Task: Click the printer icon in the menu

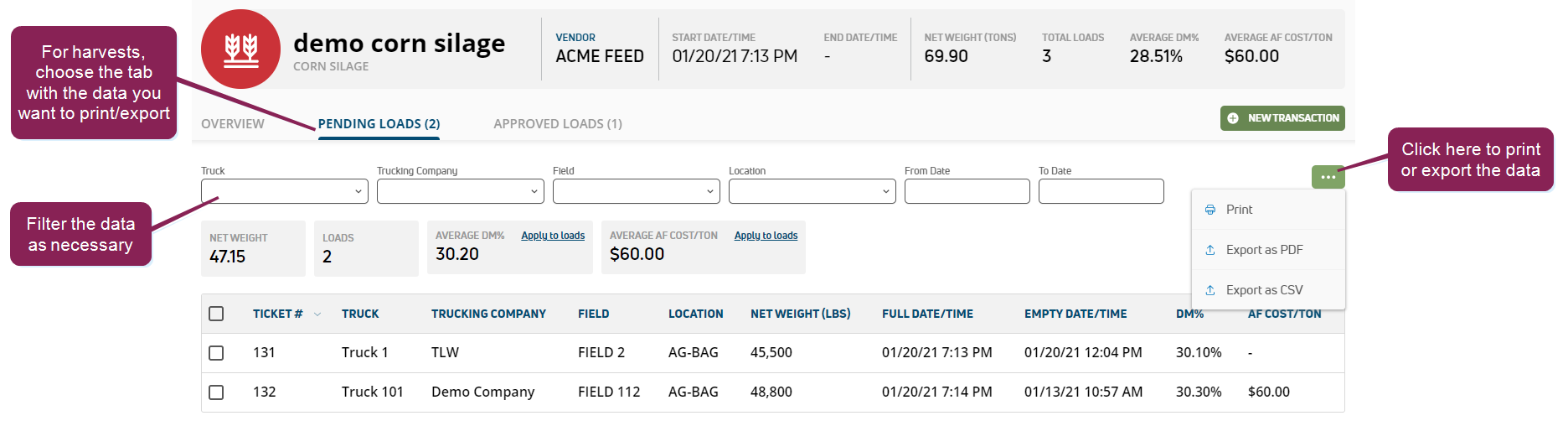Action: 1210,210
